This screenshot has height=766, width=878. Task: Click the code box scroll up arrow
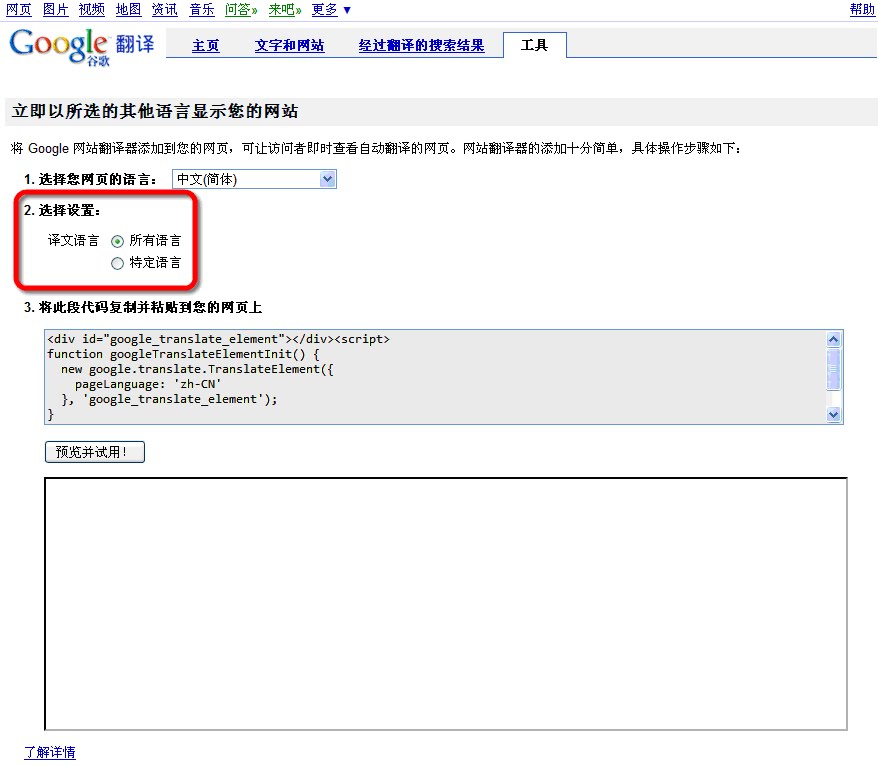click(x=833, y=339)
